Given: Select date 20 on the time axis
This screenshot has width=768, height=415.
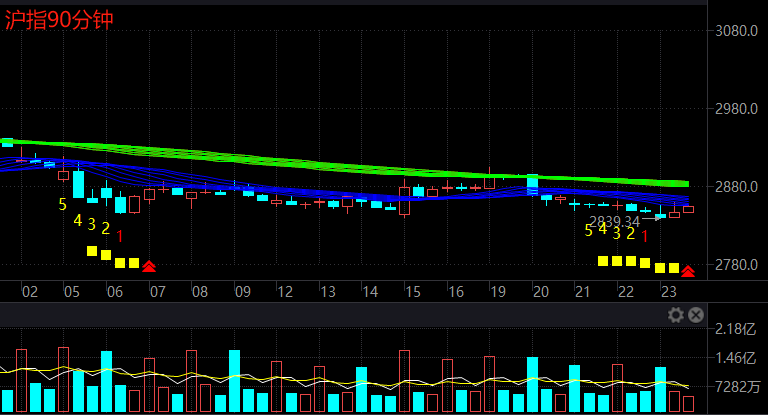Looking at the screenshot, I should pyautogui.click(x=540, y=292).
